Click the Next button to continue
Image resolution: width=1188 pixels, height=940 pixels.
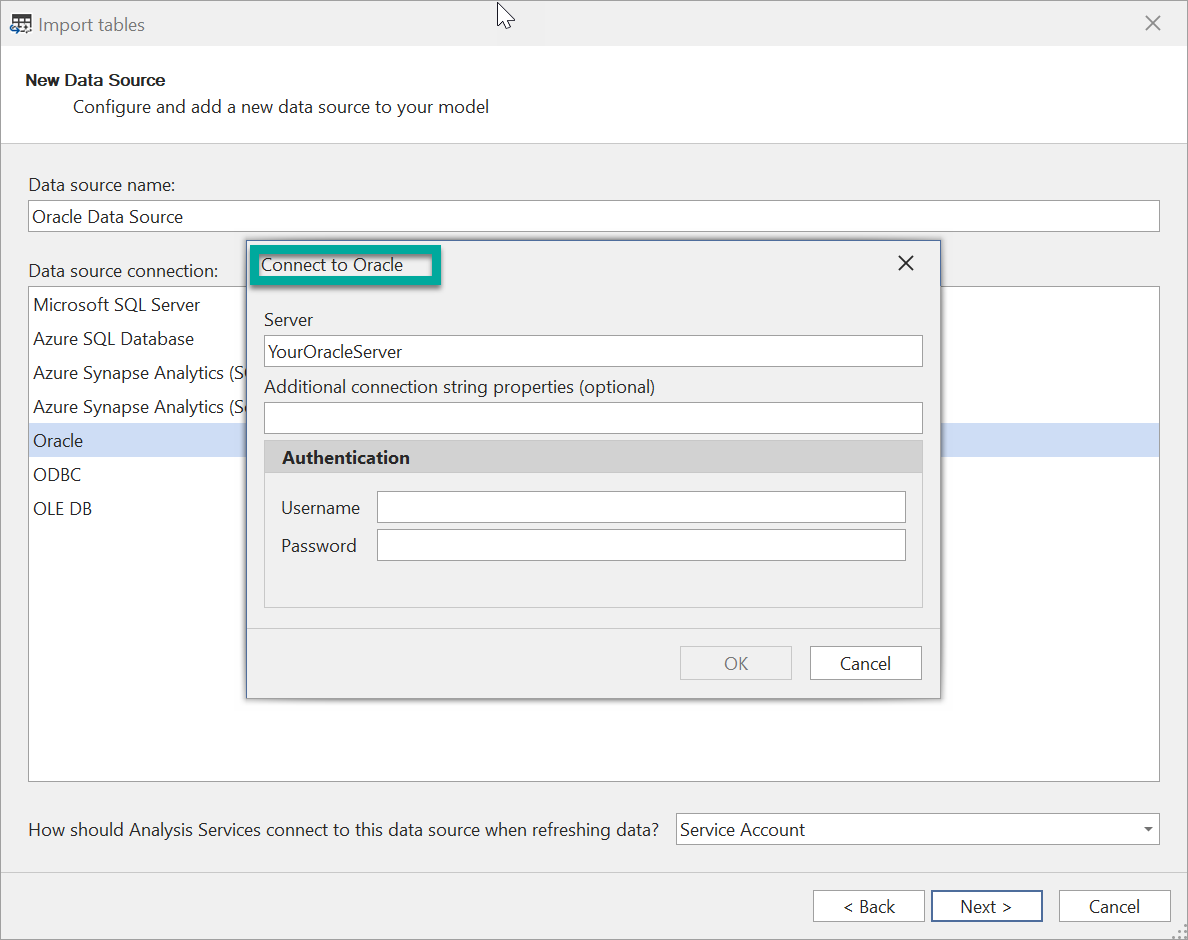pos(986,906)
